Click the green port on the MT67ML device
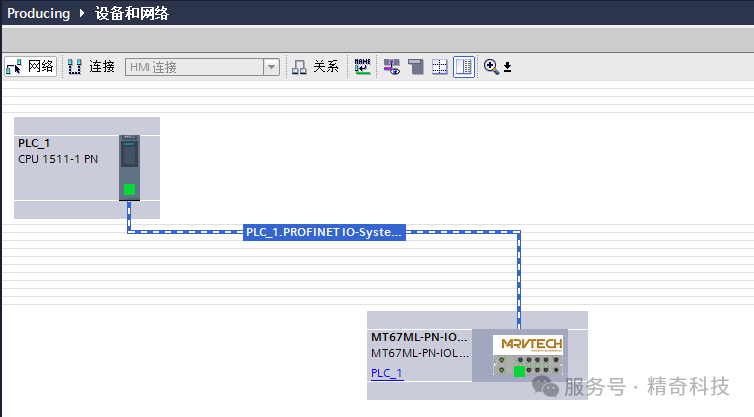754x417 pixels. click(519, 371)
